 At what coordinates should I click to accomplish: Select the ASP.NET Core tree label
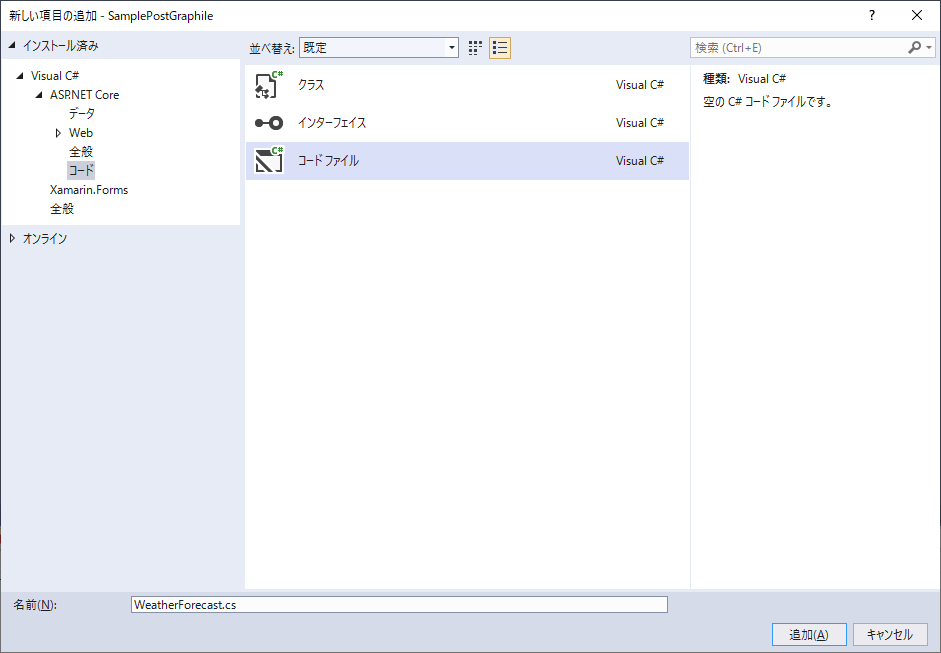point(85,95)
